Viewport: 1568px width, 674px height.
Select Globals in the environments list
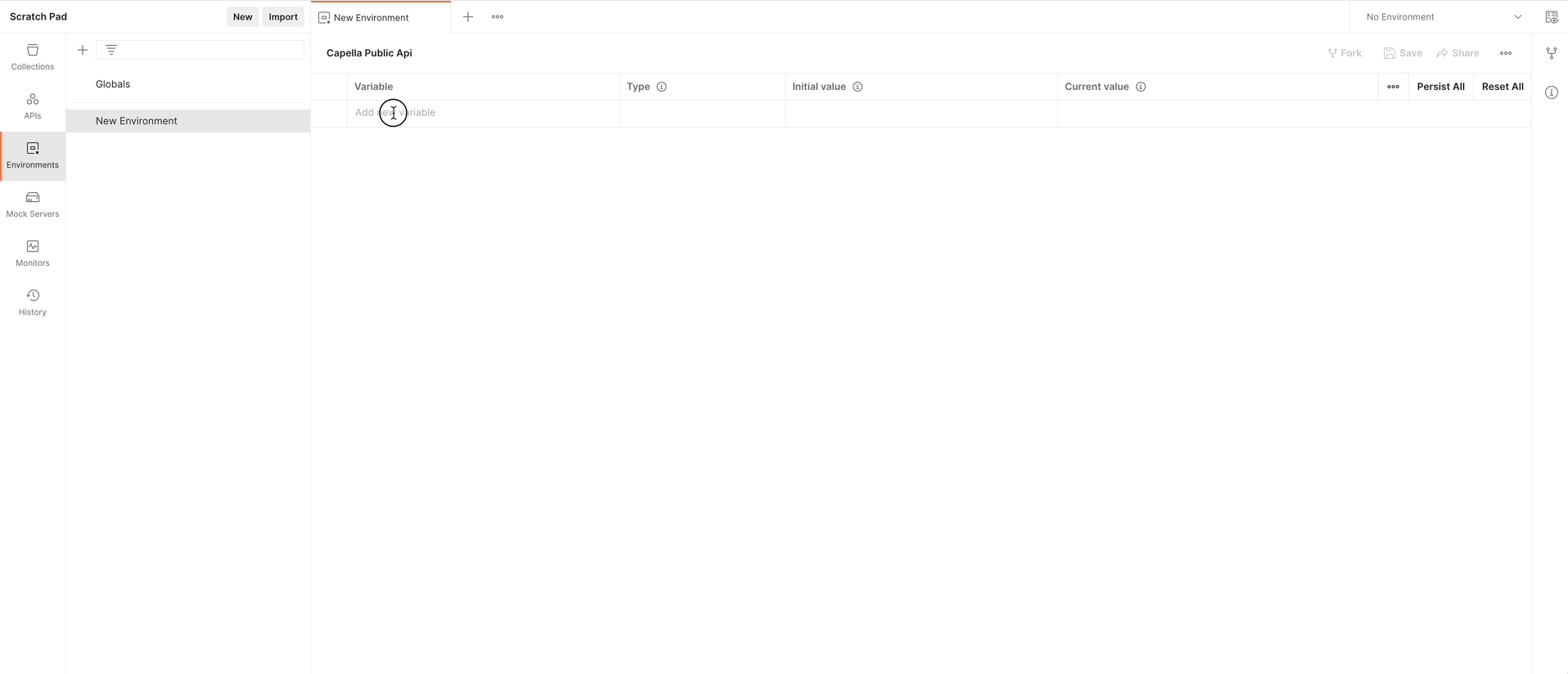pyautogui.click(x=113, y=84)
